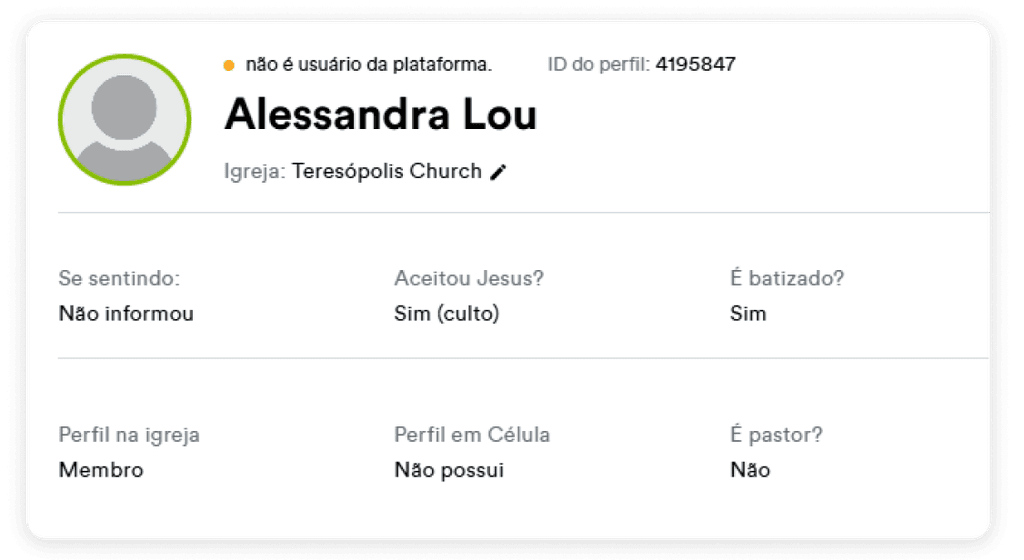Click the 'É batizado?' label

coord(787,278)
